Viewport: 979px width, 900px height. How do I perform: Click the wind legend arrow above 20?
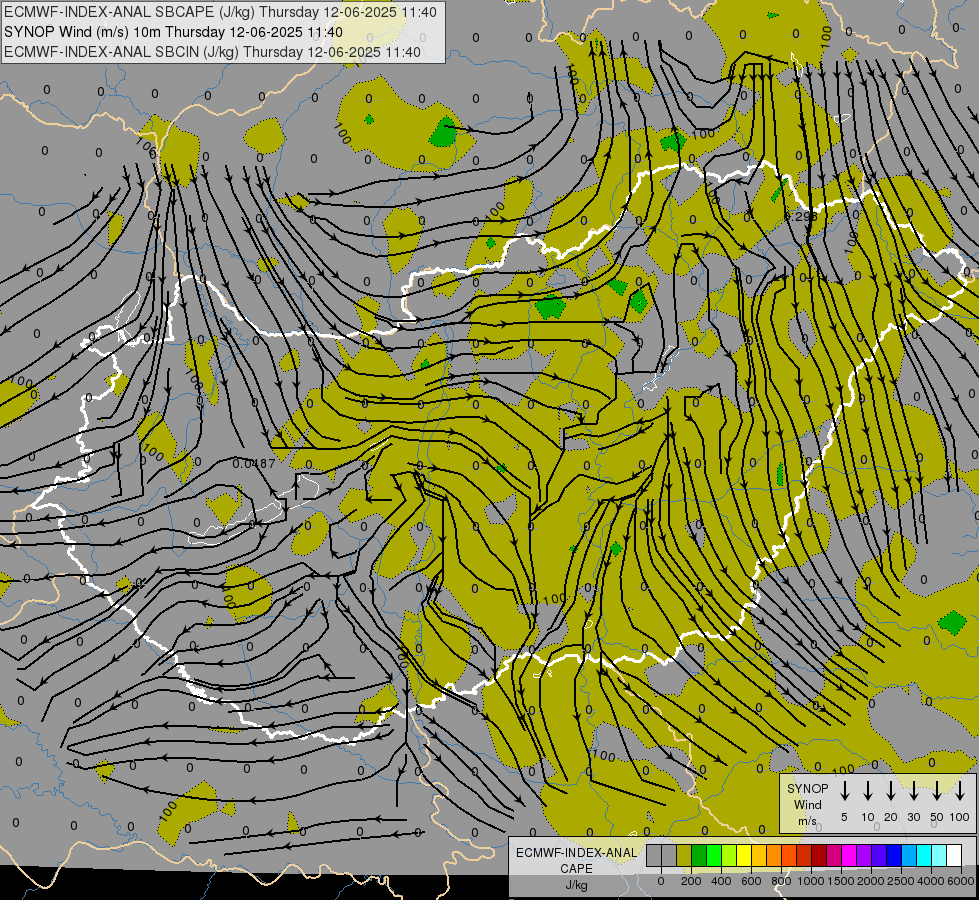point(891,791)
